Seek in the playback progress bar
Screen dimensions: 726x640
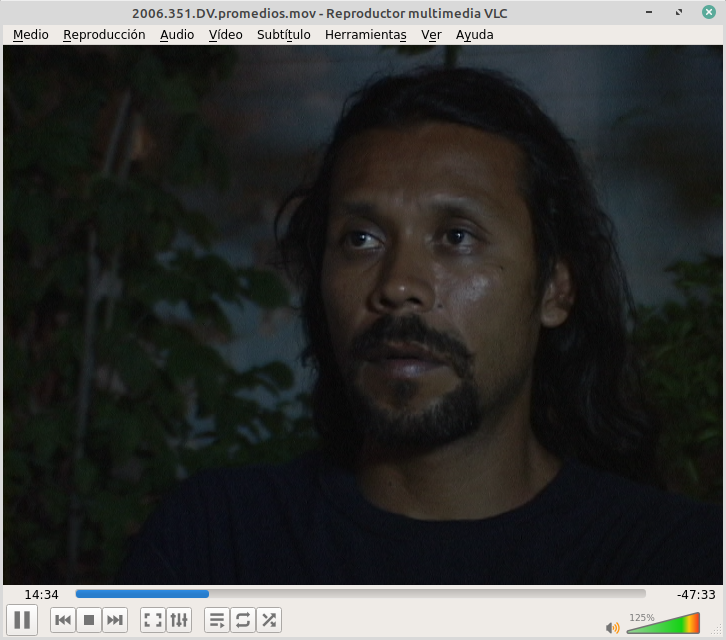(360, 594)
